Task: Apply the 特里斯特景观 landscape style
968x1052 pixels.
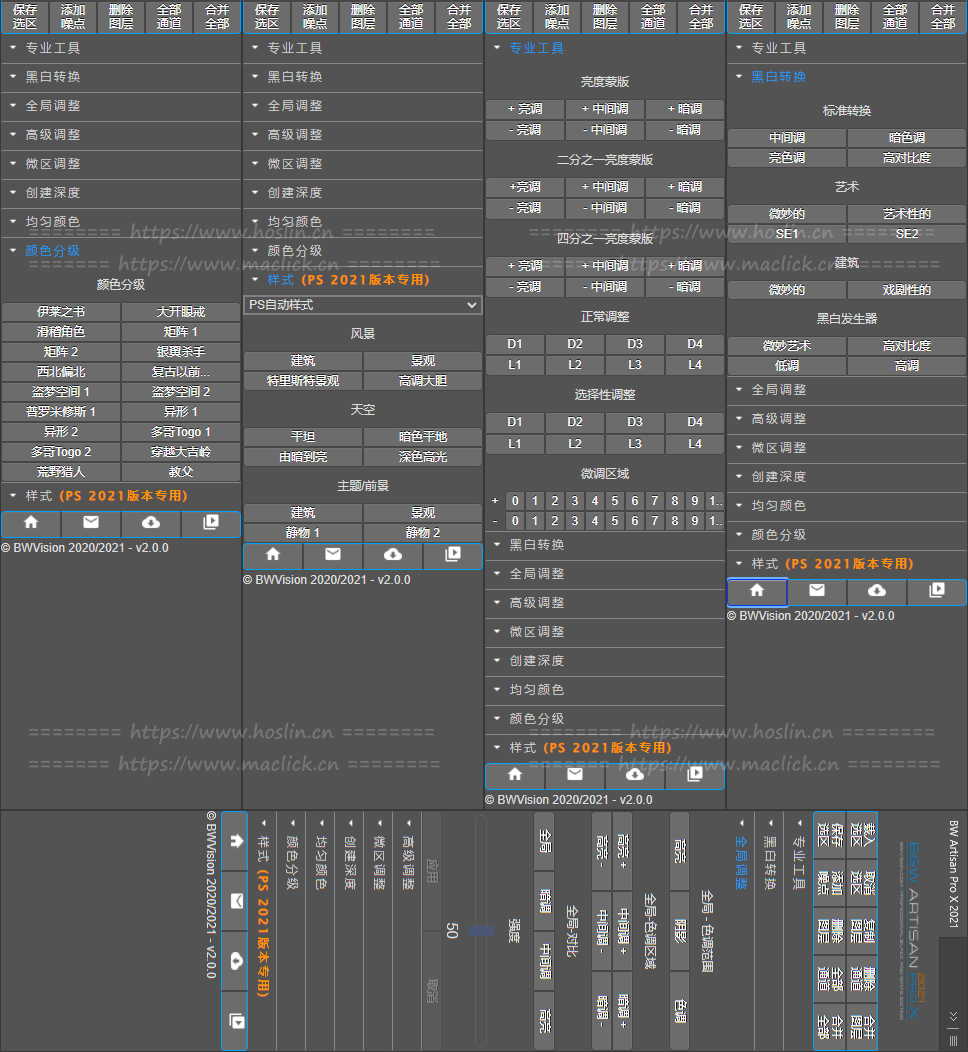Action: (x=302, y=381)
